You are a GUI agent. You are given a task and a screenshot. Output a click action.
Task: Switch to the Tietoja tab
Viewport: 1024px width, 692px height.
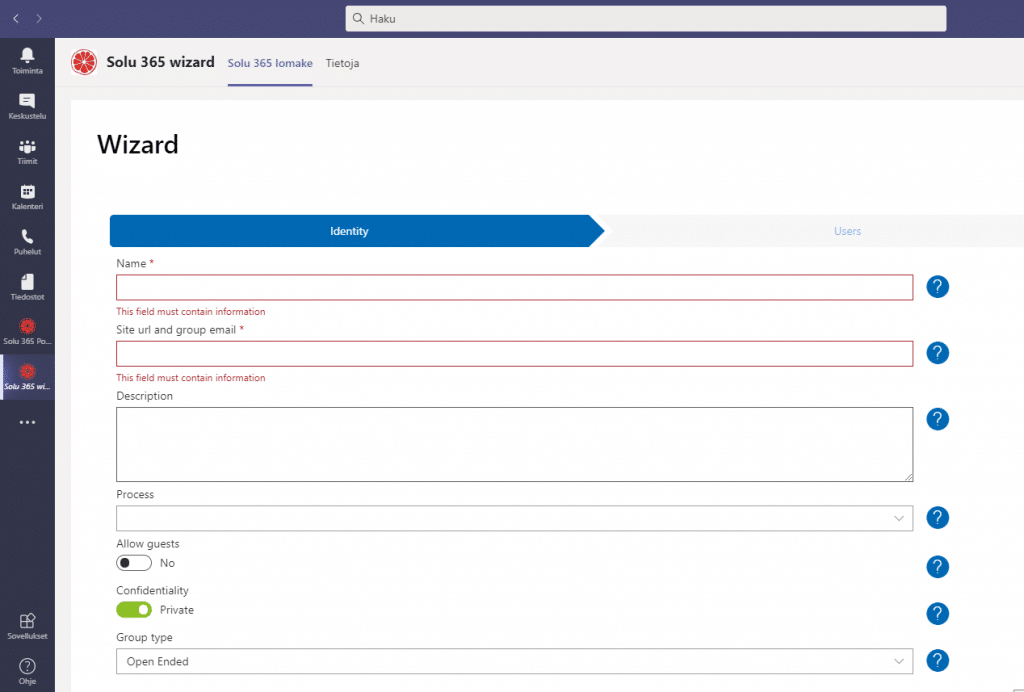[342, 63]
